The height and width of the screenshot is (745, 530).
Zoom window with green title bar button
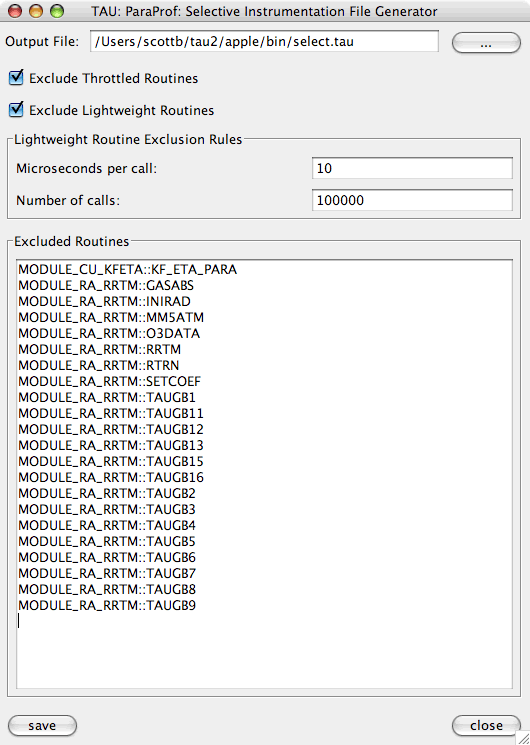57,10
